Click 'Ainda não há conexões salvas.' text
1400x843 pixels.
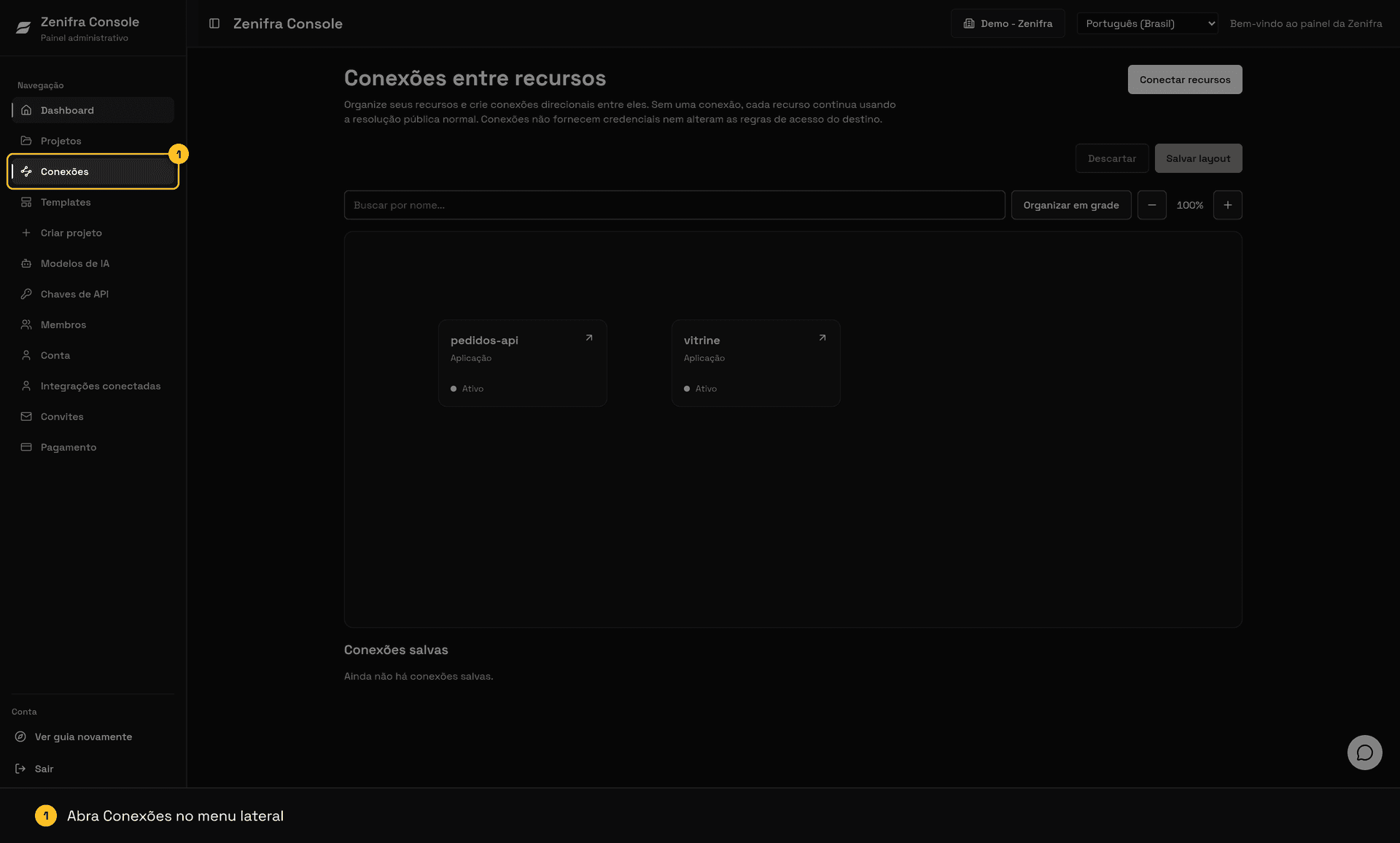(419, 676)
